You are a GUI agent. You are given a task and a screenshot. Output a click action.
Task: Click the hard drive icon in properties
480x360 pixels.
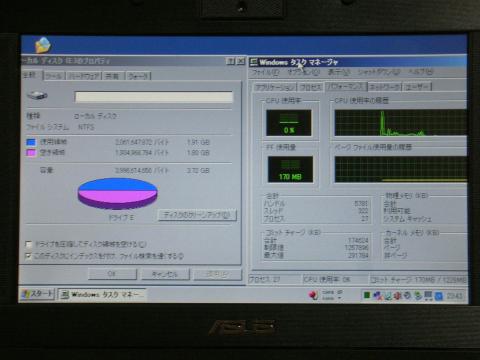(x=37, y=96)
